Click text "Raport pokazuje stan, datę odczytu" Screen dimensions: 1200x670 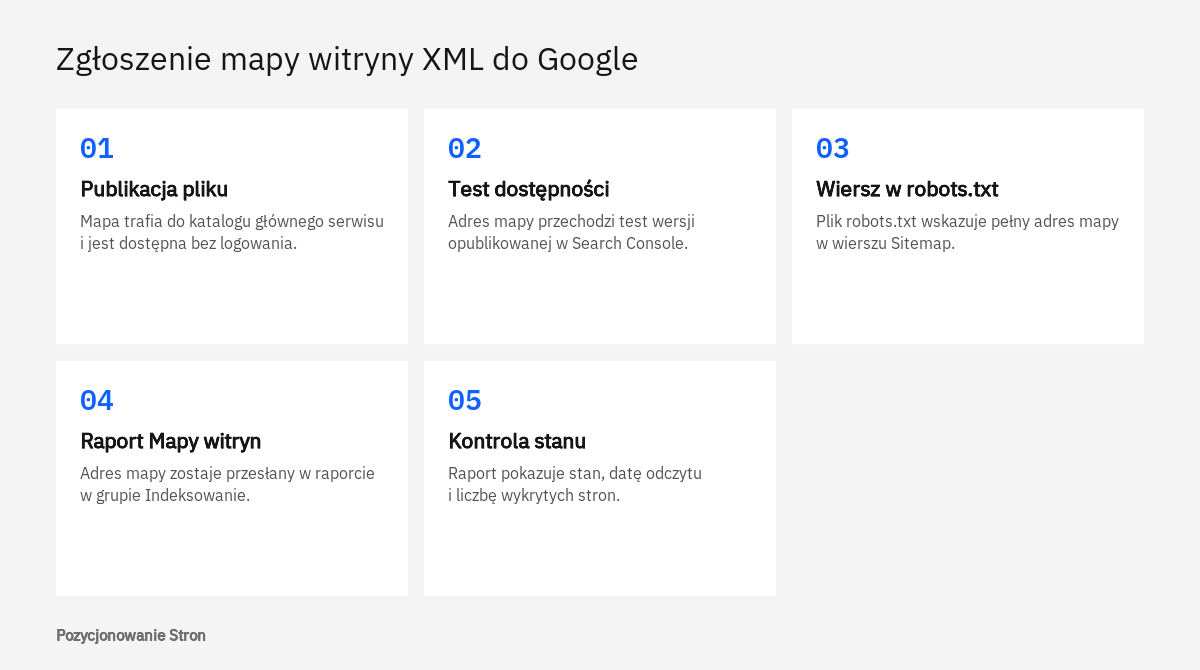tap(575, 473)
